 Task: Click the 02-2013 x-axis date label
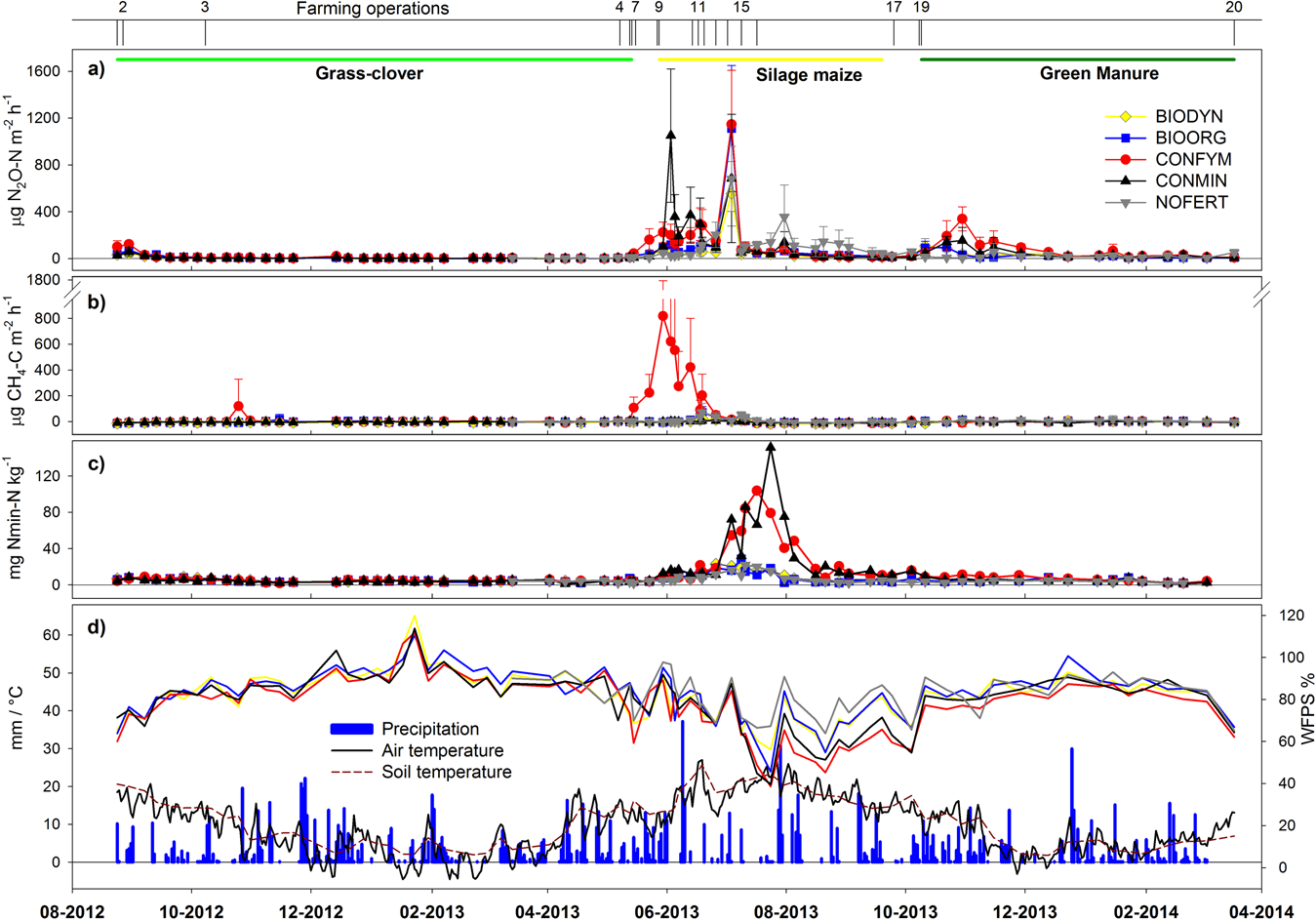(x=431, y=910)
